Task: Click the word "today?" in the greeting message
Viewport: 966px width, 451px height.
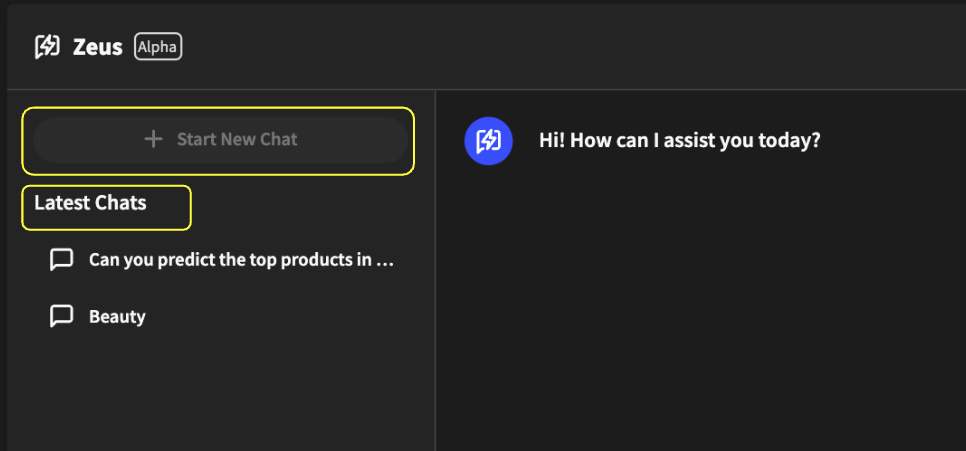Action: [x=794, y=140]
